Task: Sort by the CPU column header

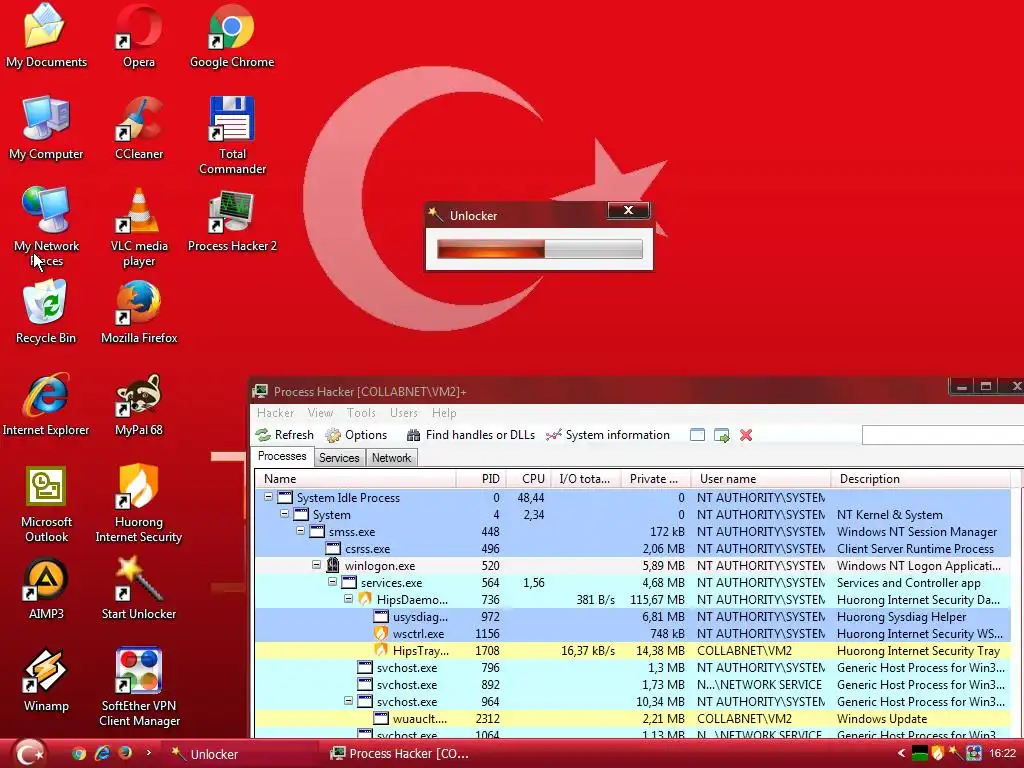Action: (527, 479)
